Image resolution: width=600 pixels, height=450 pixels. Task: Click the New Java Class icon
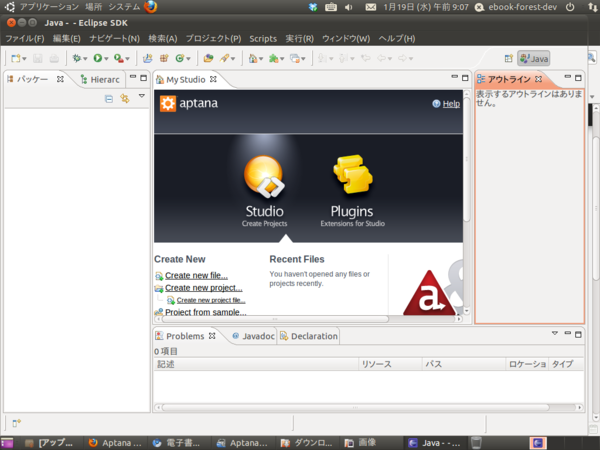179,58
